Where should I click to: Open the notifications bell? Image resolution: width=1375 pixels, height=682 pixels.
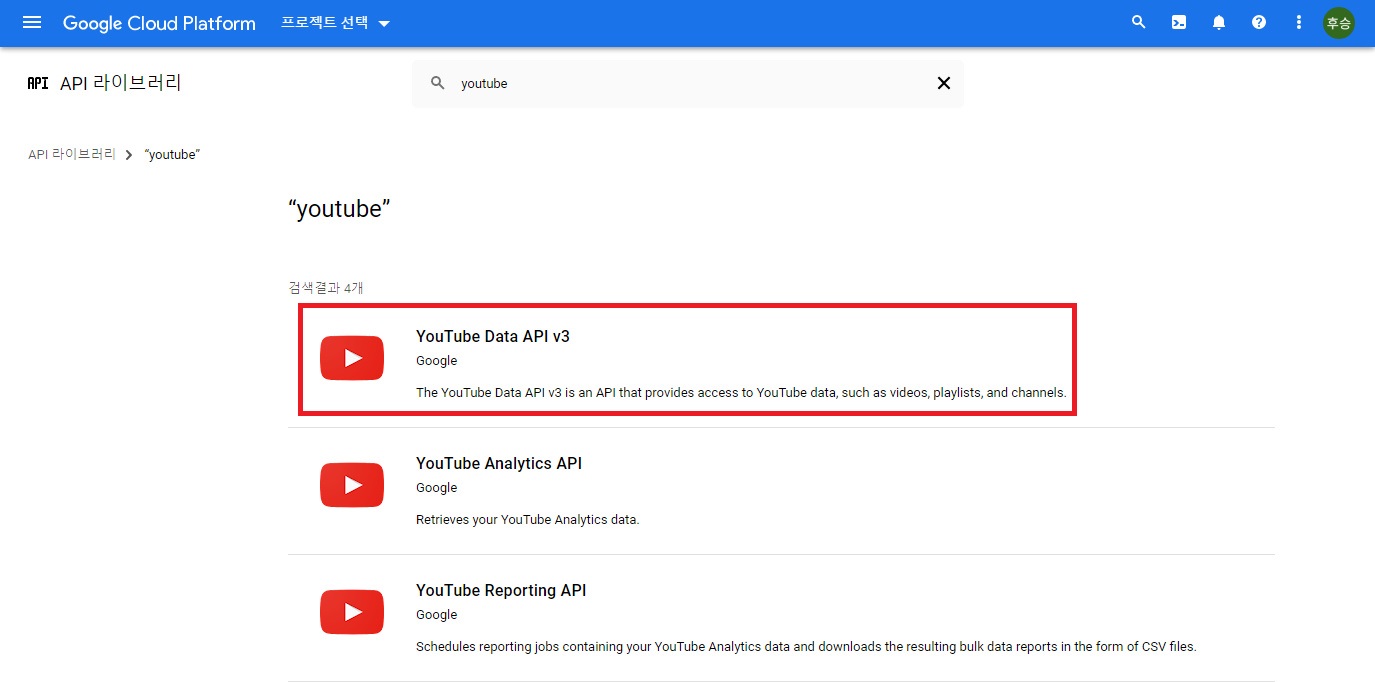[1219, 22]
